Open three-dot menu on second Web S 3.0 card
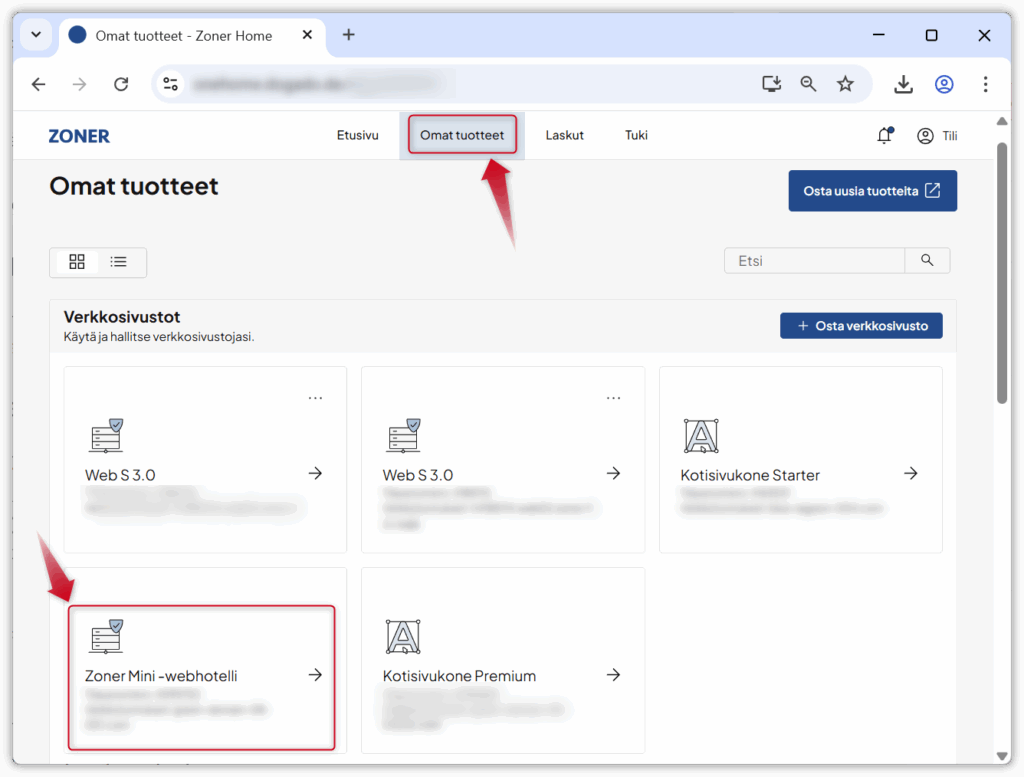 click(613, 398)
